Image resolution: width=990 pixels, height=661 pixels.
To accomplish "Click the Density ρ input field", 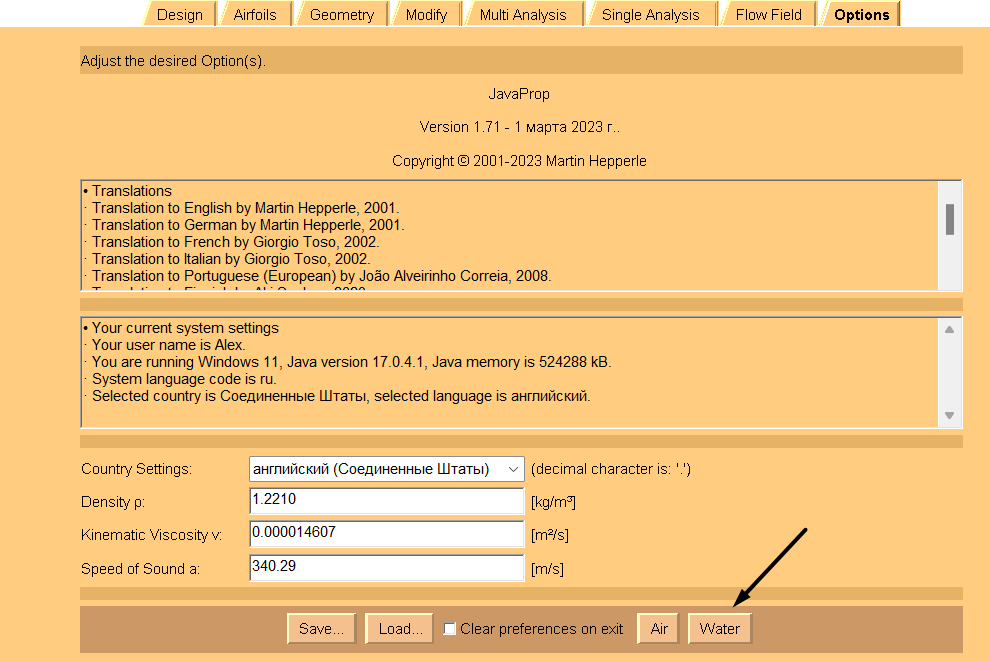I will tap(386, 501).
